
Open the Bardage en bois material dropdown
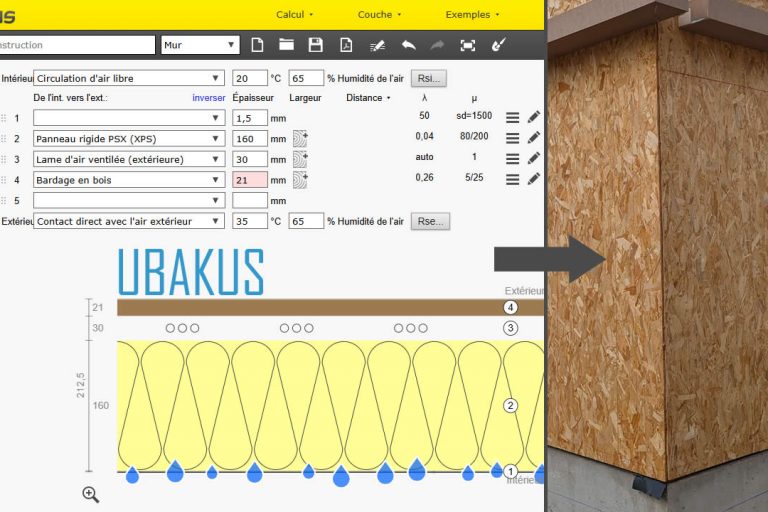pos(128,180)
